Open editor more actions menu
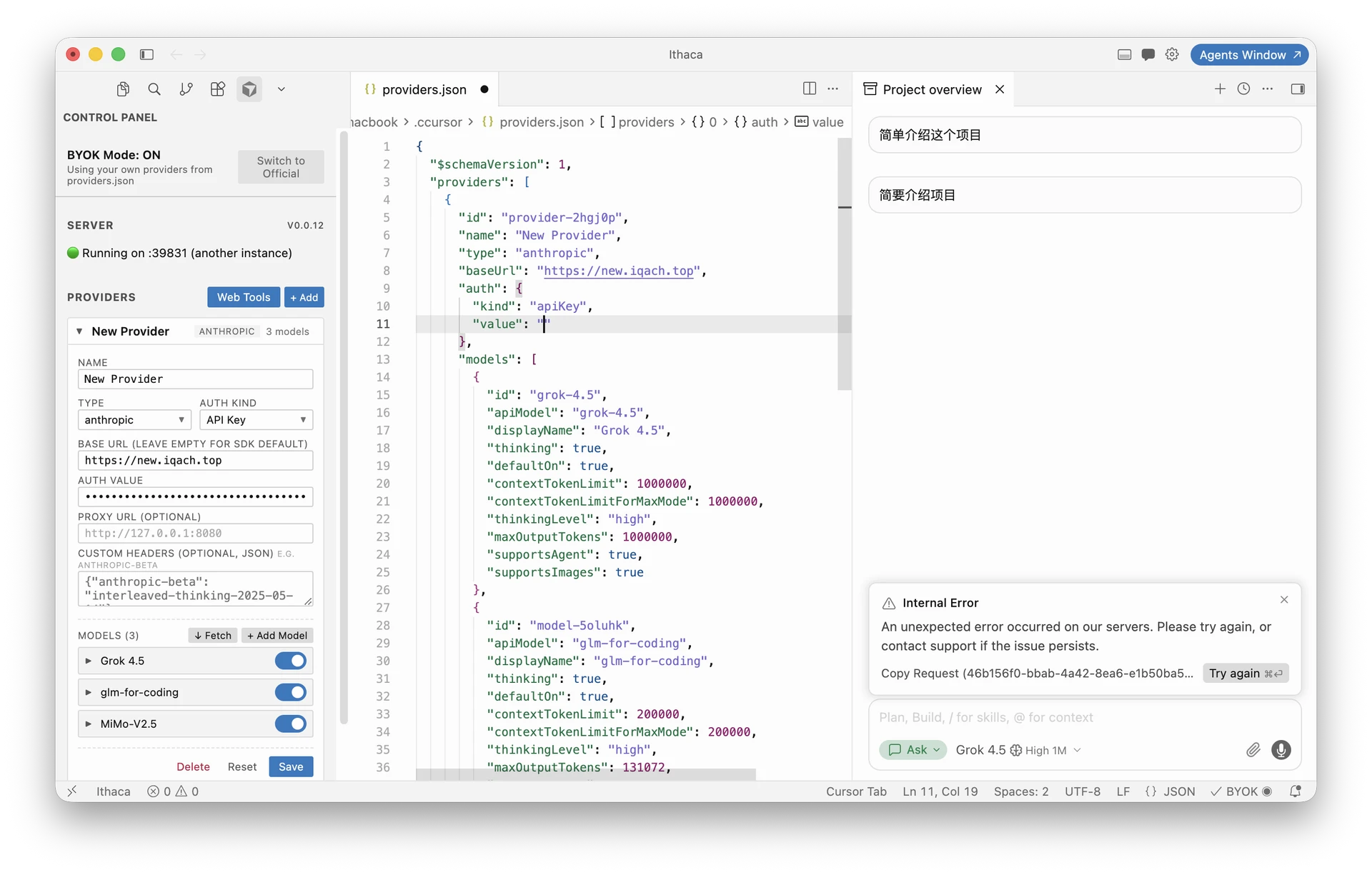This screenshot has width=1372, height=875. pos(833,89)
